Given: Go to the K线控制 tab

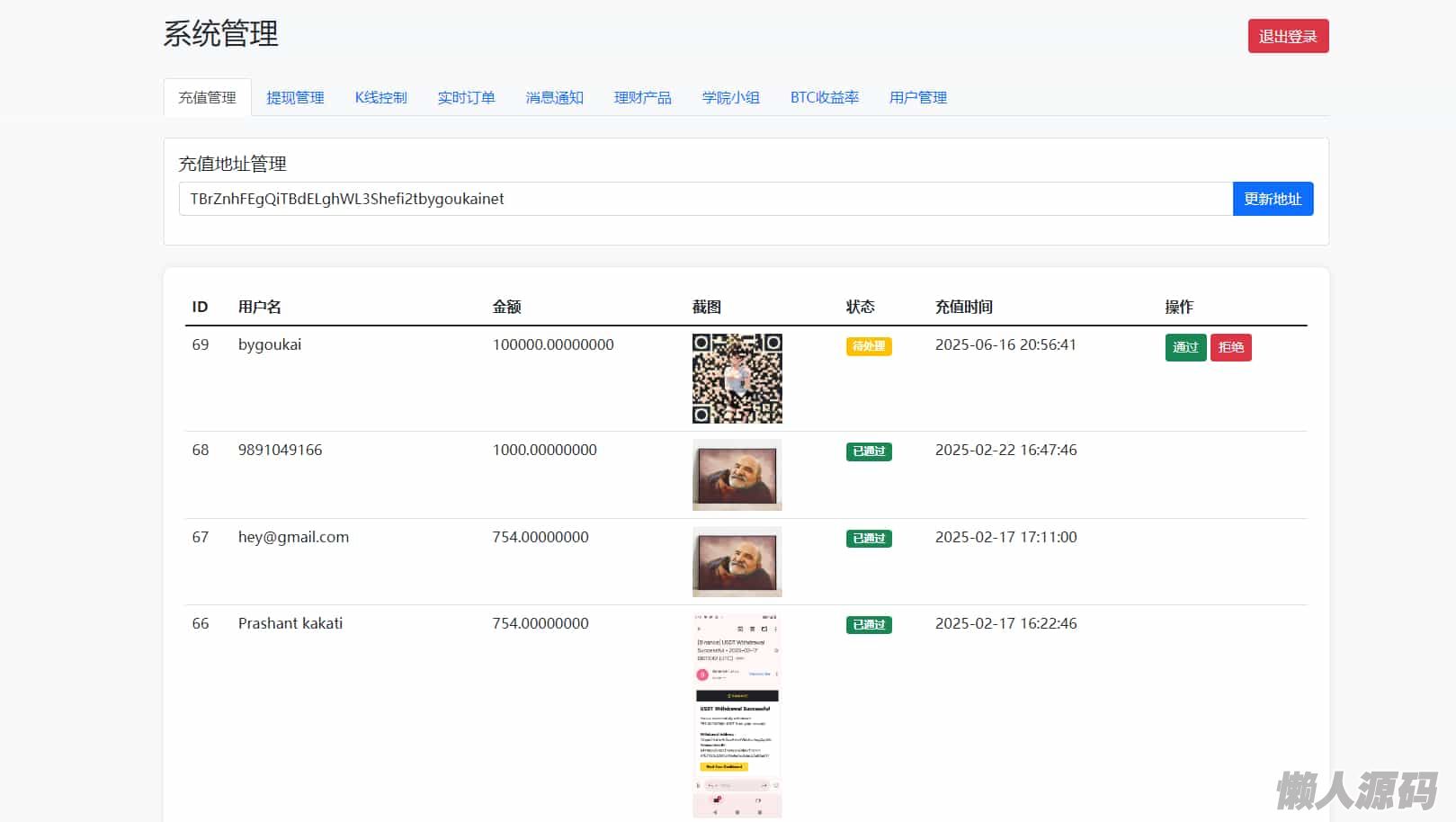Looking at the screenshot, I should (x=380, y=97).
